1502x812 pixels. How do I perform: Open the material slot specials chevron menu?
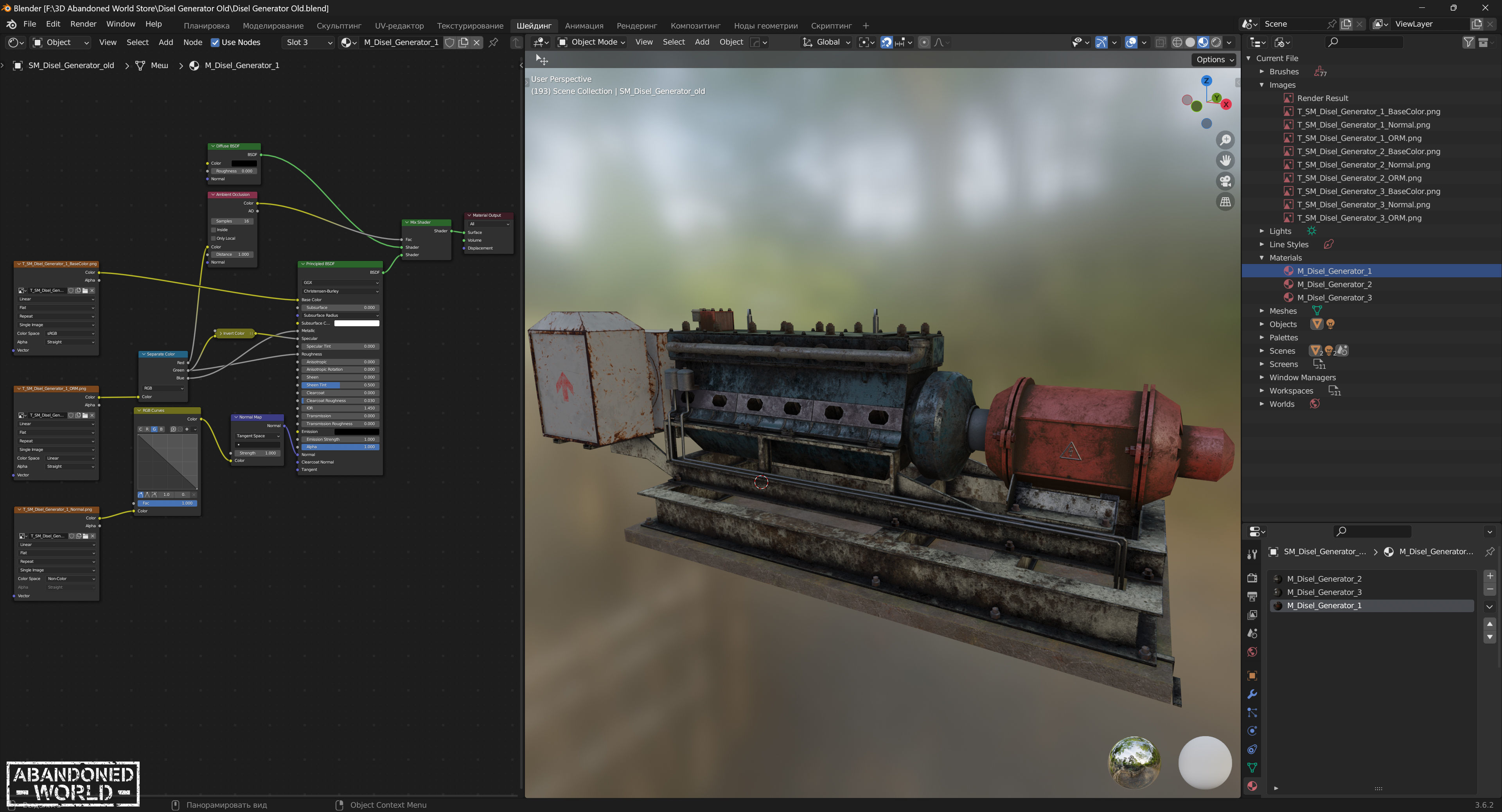point(1490,607)
